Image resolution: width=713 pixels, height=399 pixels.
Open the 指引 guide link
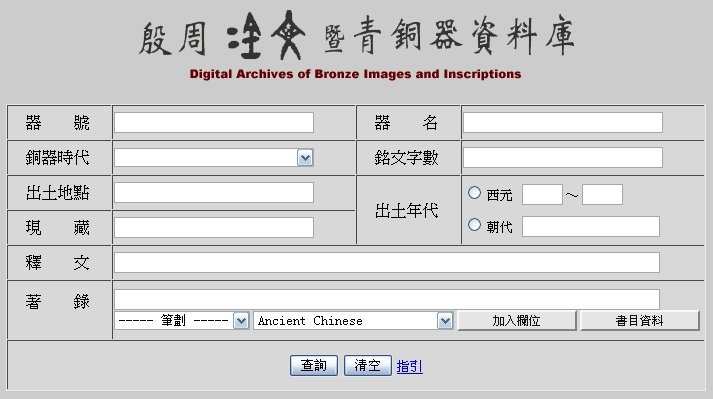410,366
